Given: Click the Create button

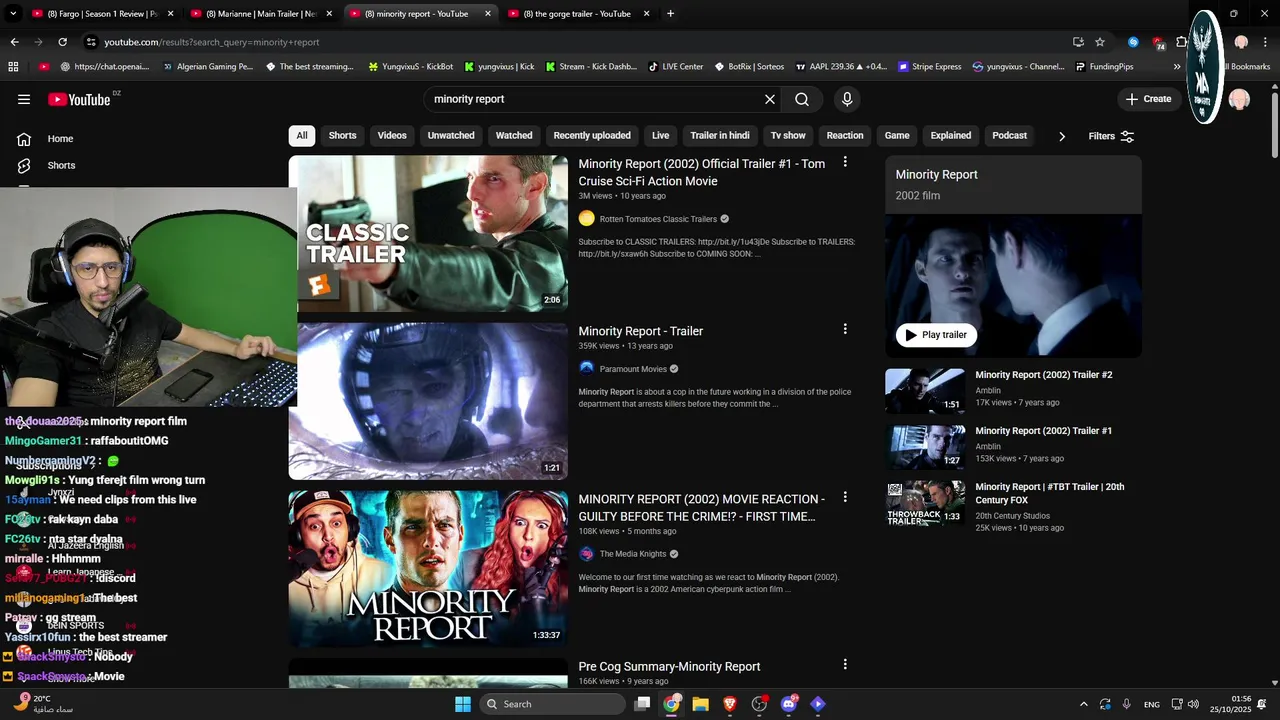Looking at the screenshot, I should [1148, 99].
